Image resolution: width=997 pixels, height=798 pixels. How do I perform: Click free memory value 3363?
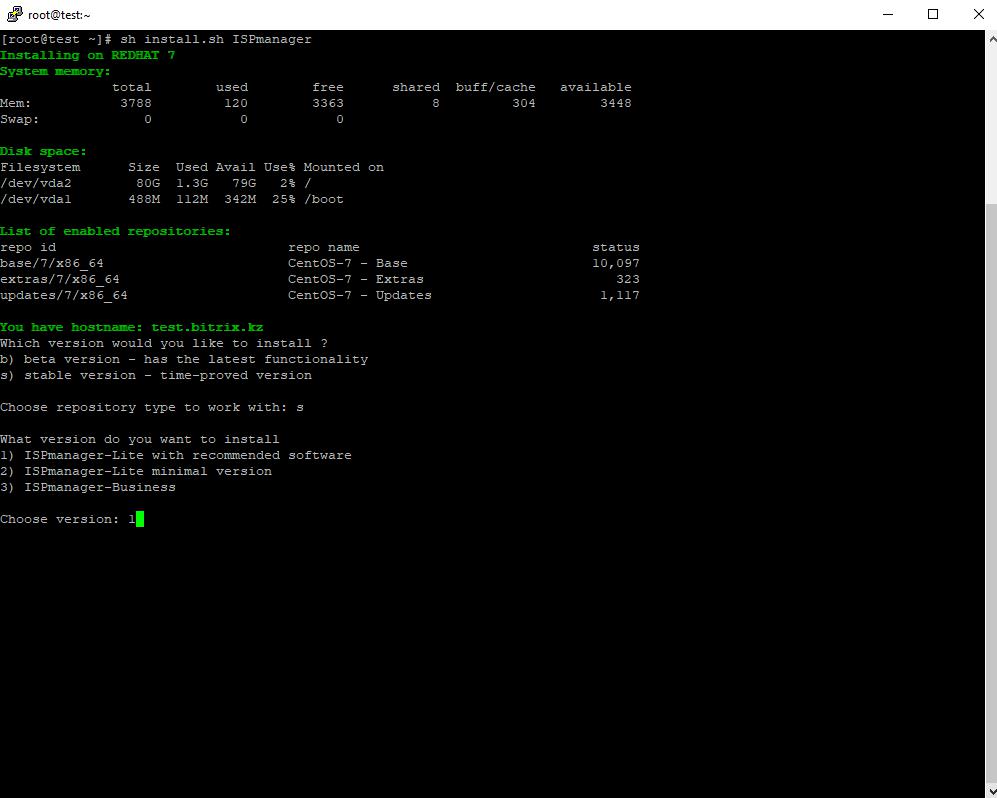click(327, 103)
